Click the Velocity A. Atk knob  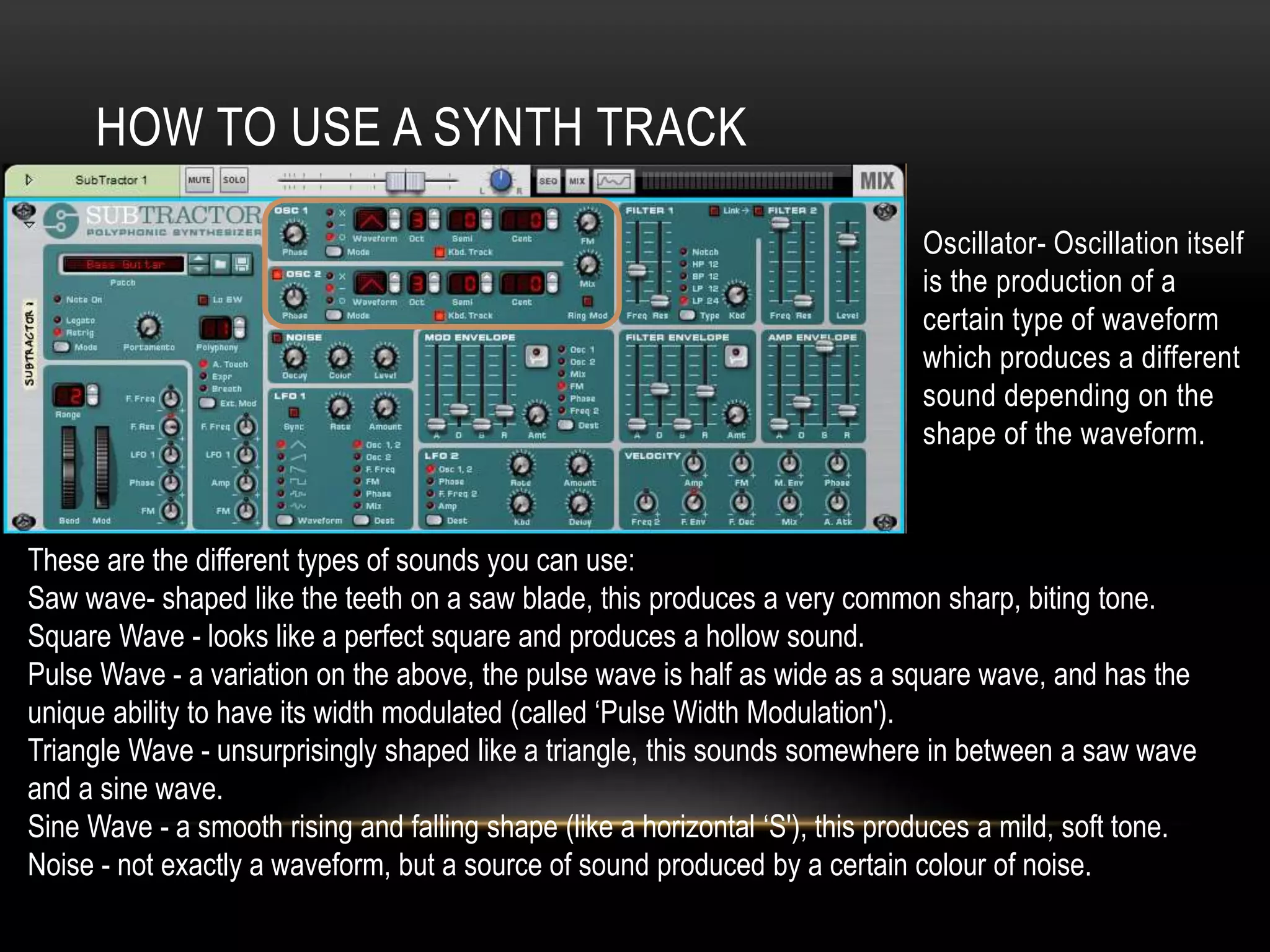837,502
